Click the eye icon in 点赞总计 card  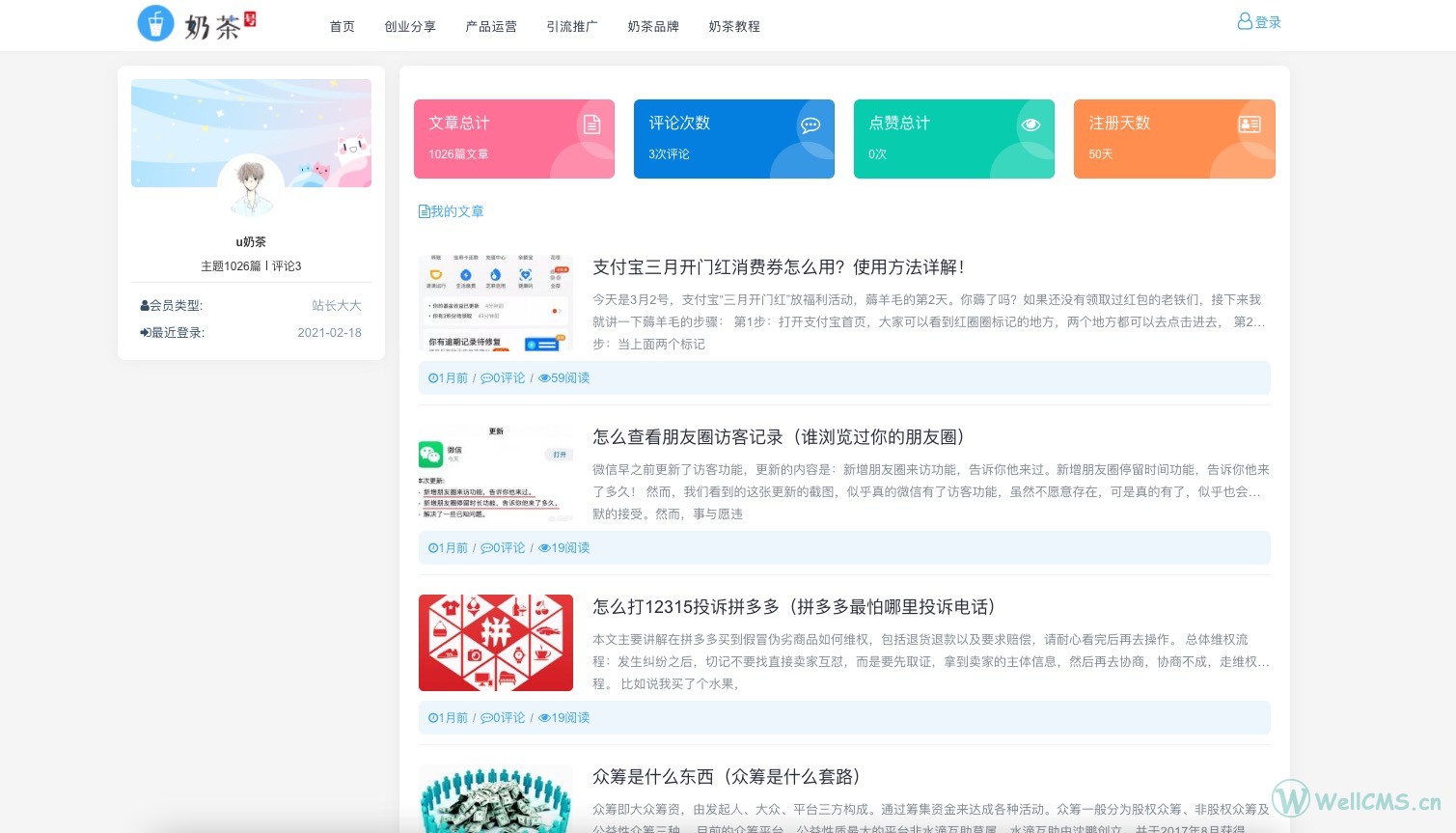point(1030,125)
